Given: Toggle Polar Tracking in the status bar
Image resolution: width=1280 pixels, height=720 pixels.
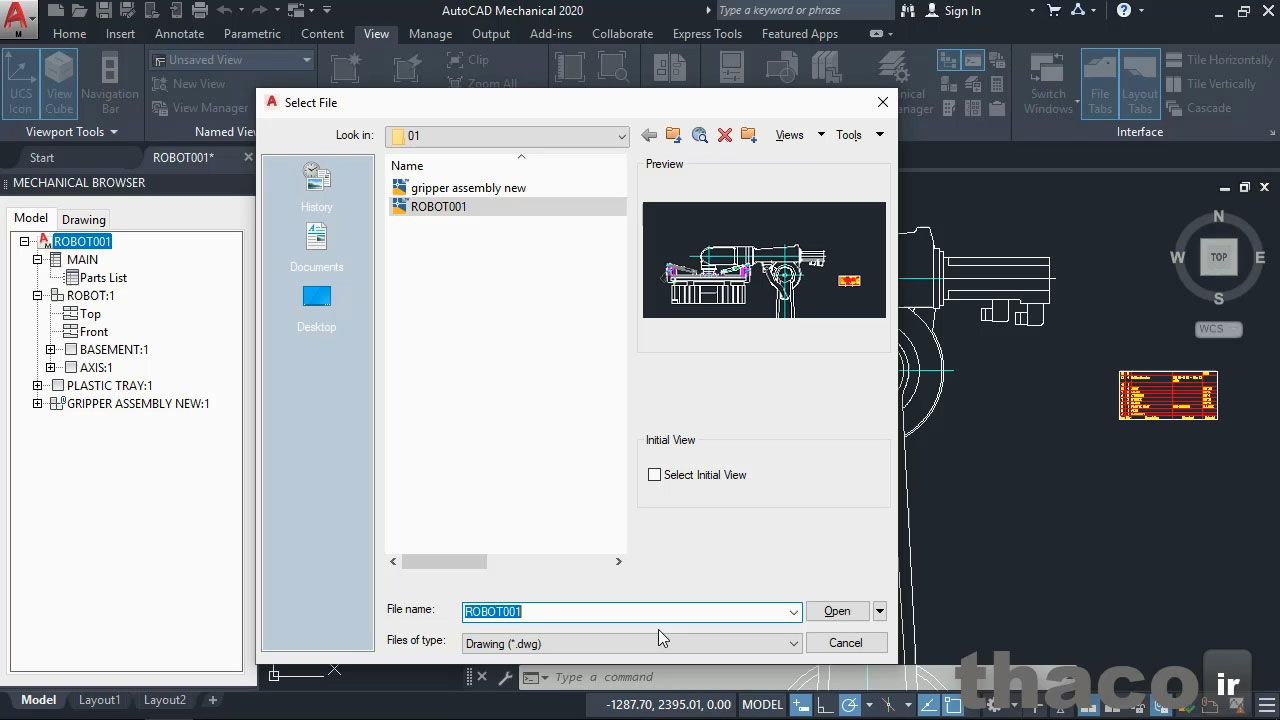Looking at the screenshot, I should click(849, 705).
